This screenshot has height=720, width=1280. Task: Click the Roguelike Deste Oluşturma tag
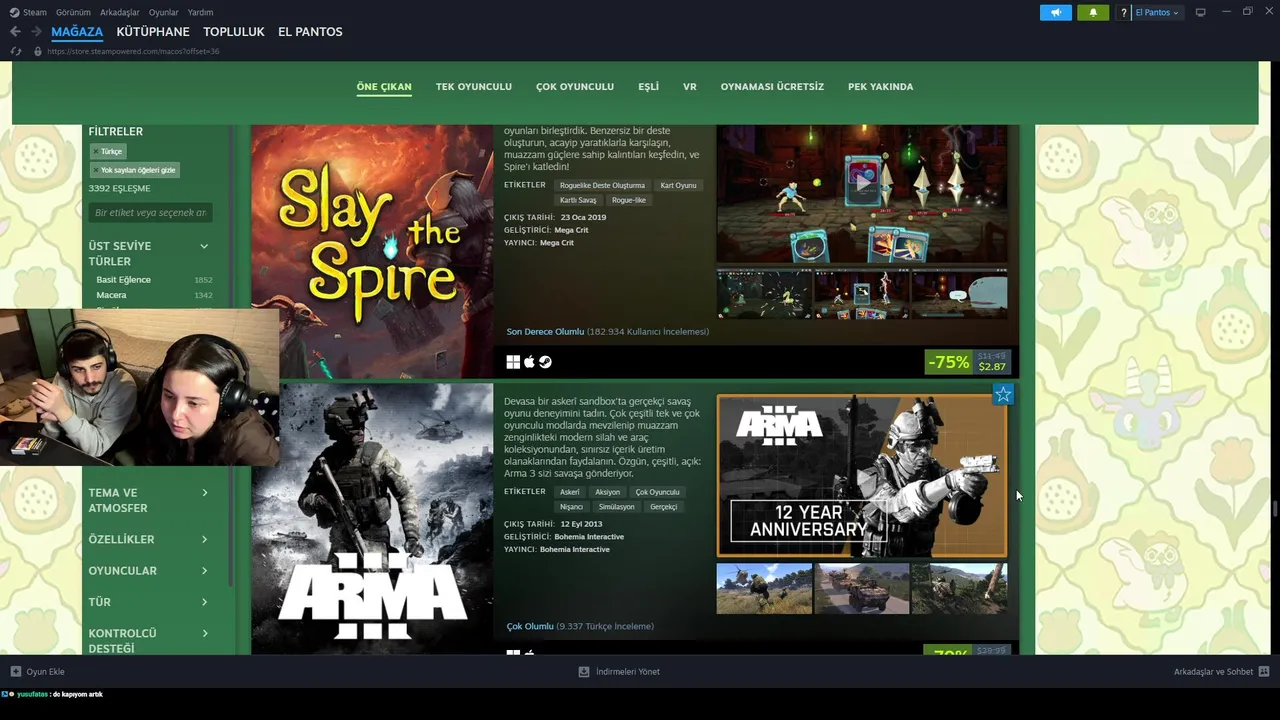(x=602, y=185)
